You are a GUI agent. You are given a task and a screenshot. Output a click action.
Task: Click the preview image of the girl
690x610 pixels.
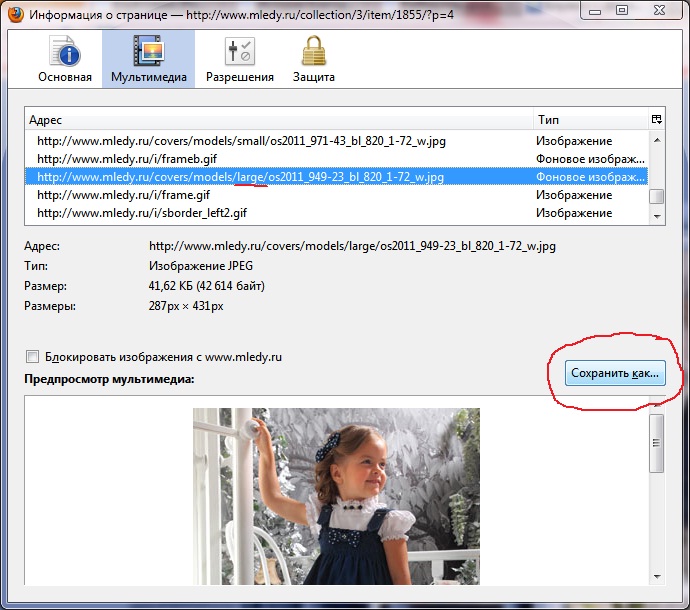point(336,496)
